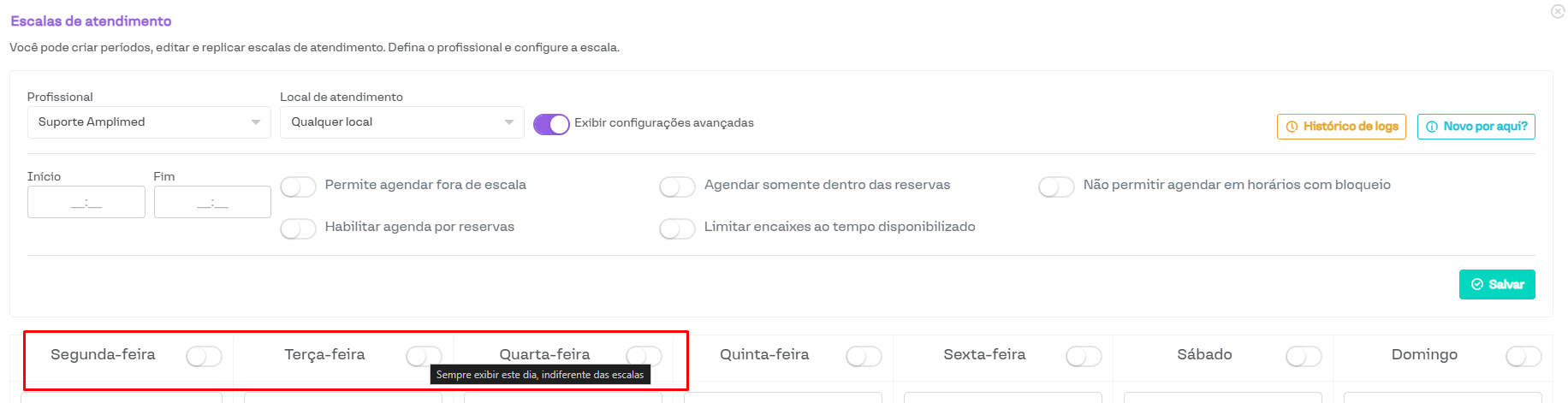Focus the Fim time field

[x=212, y=203]
